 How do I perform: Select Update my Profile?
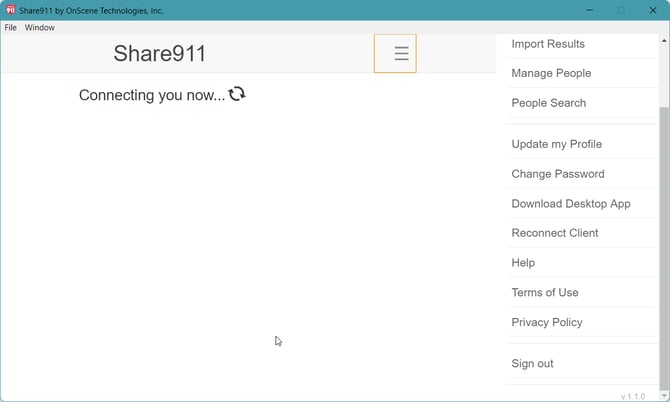point(556,144)
